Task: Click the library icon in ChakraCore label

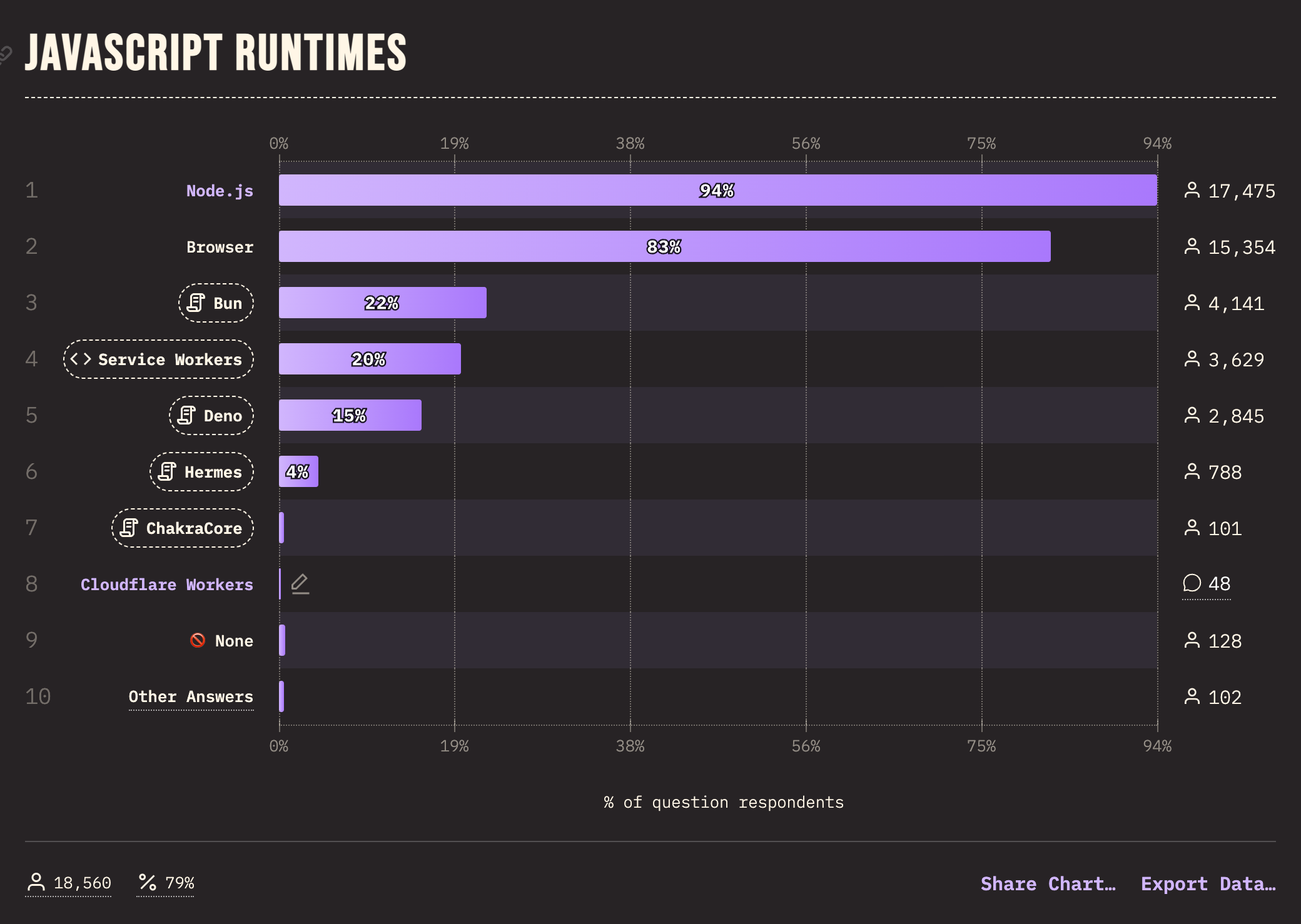Action: coord(129,528)
